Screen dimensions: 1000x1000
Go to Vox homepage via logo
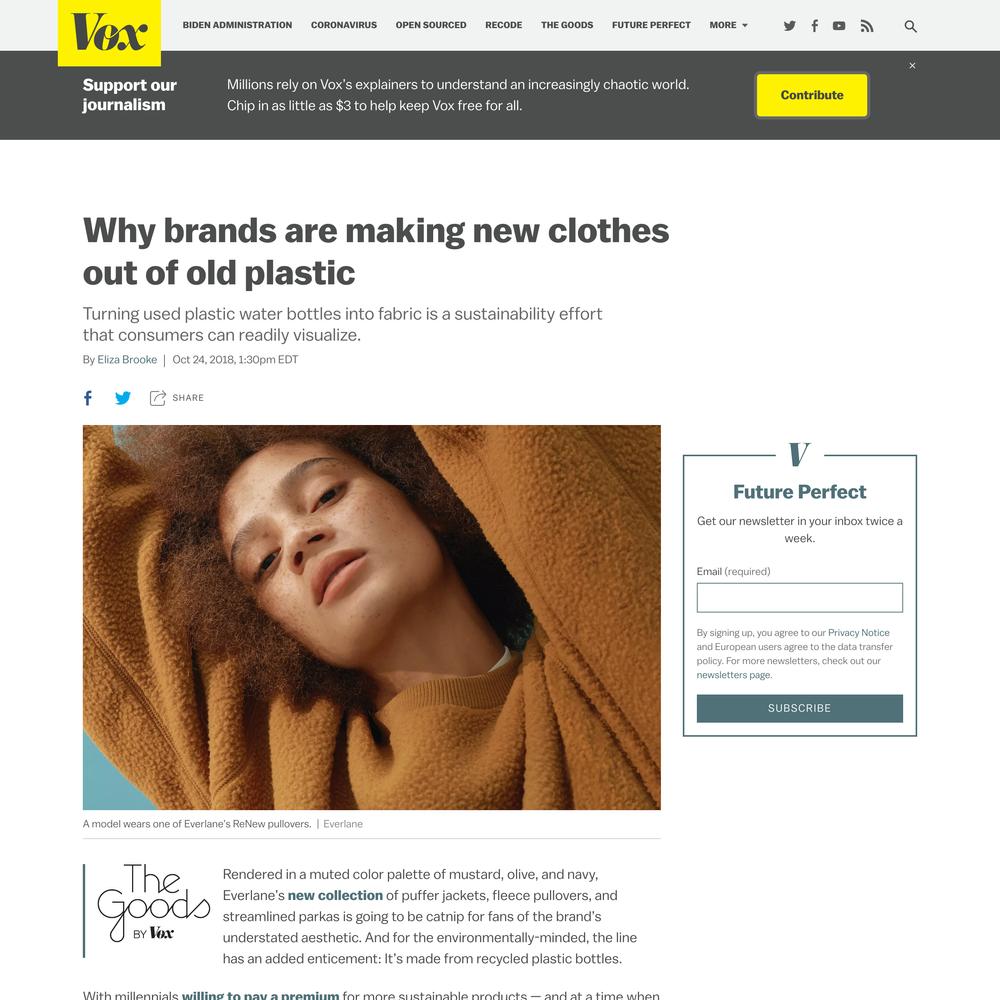tap(109, 33)
